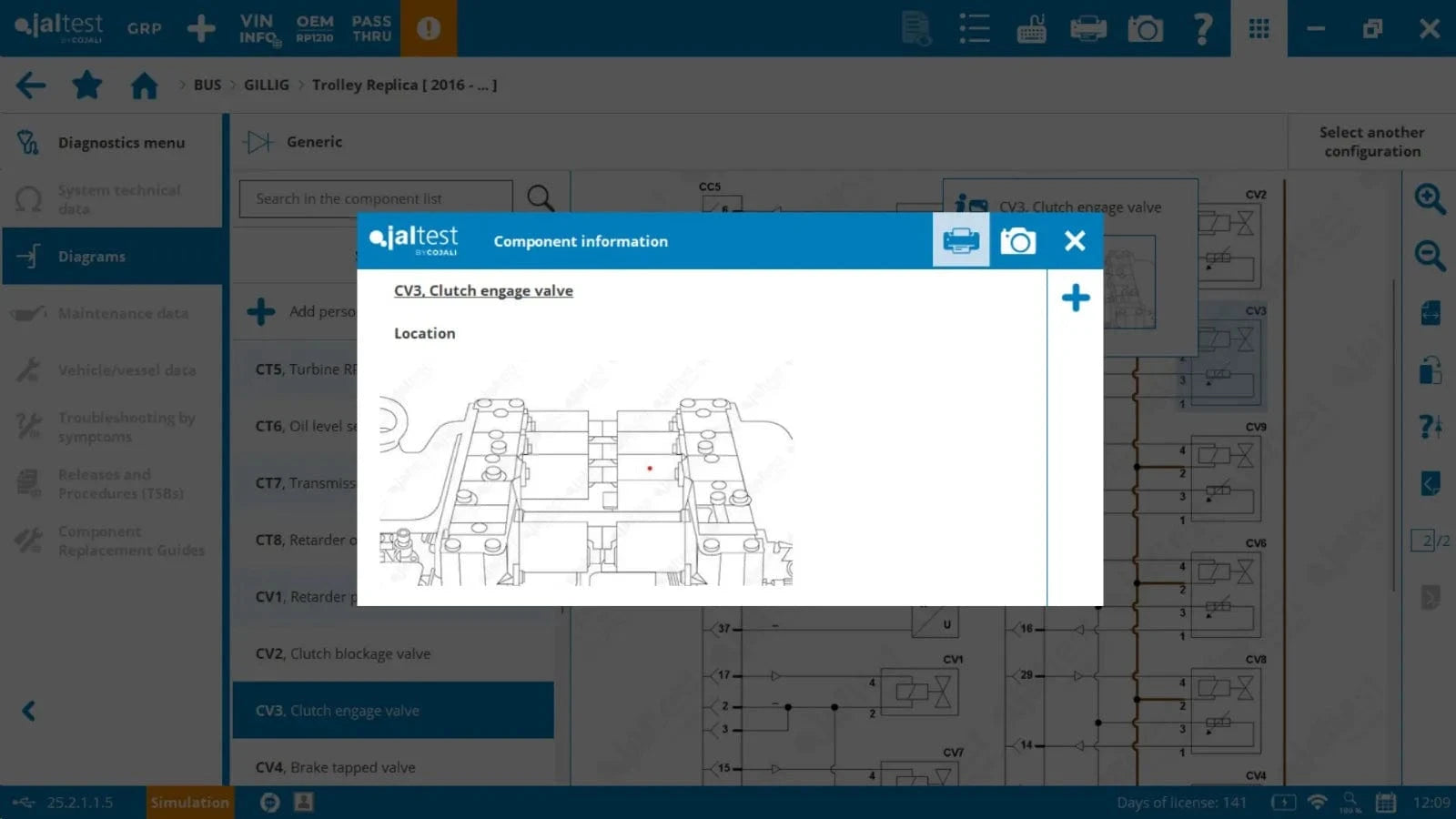Open the calendar icon in the status bar
Image resolution: width=1456 pixels, height=819 pixels.
1385,803
